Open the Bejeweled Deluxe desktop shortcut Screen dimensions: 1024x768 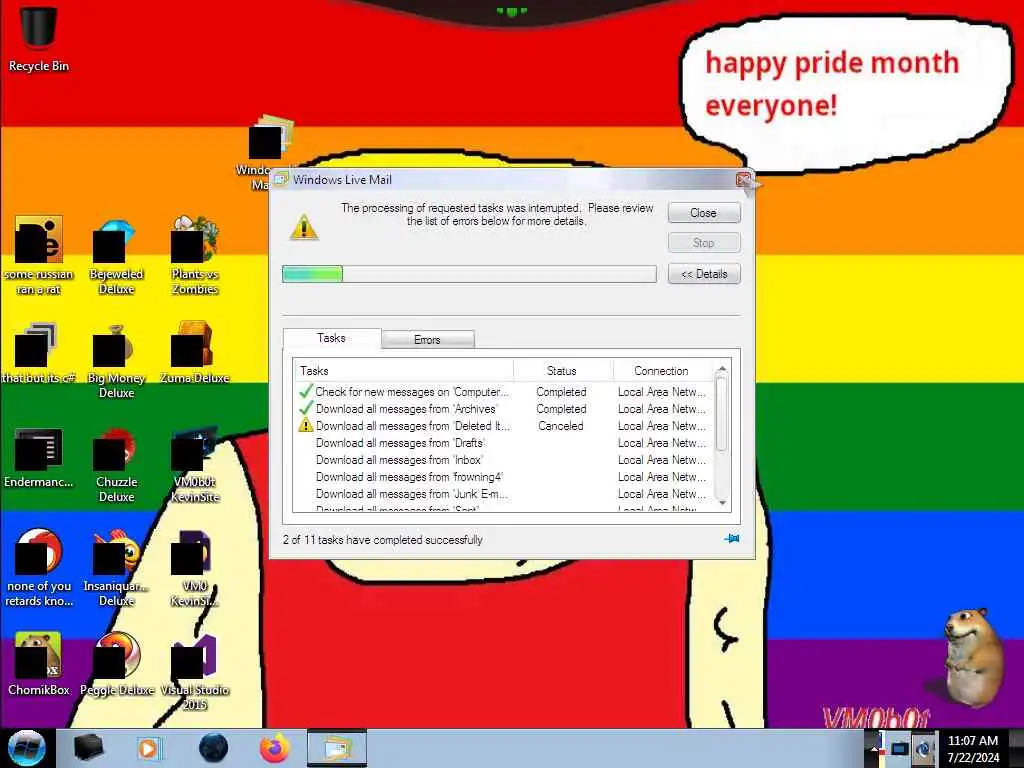[116, 257]
